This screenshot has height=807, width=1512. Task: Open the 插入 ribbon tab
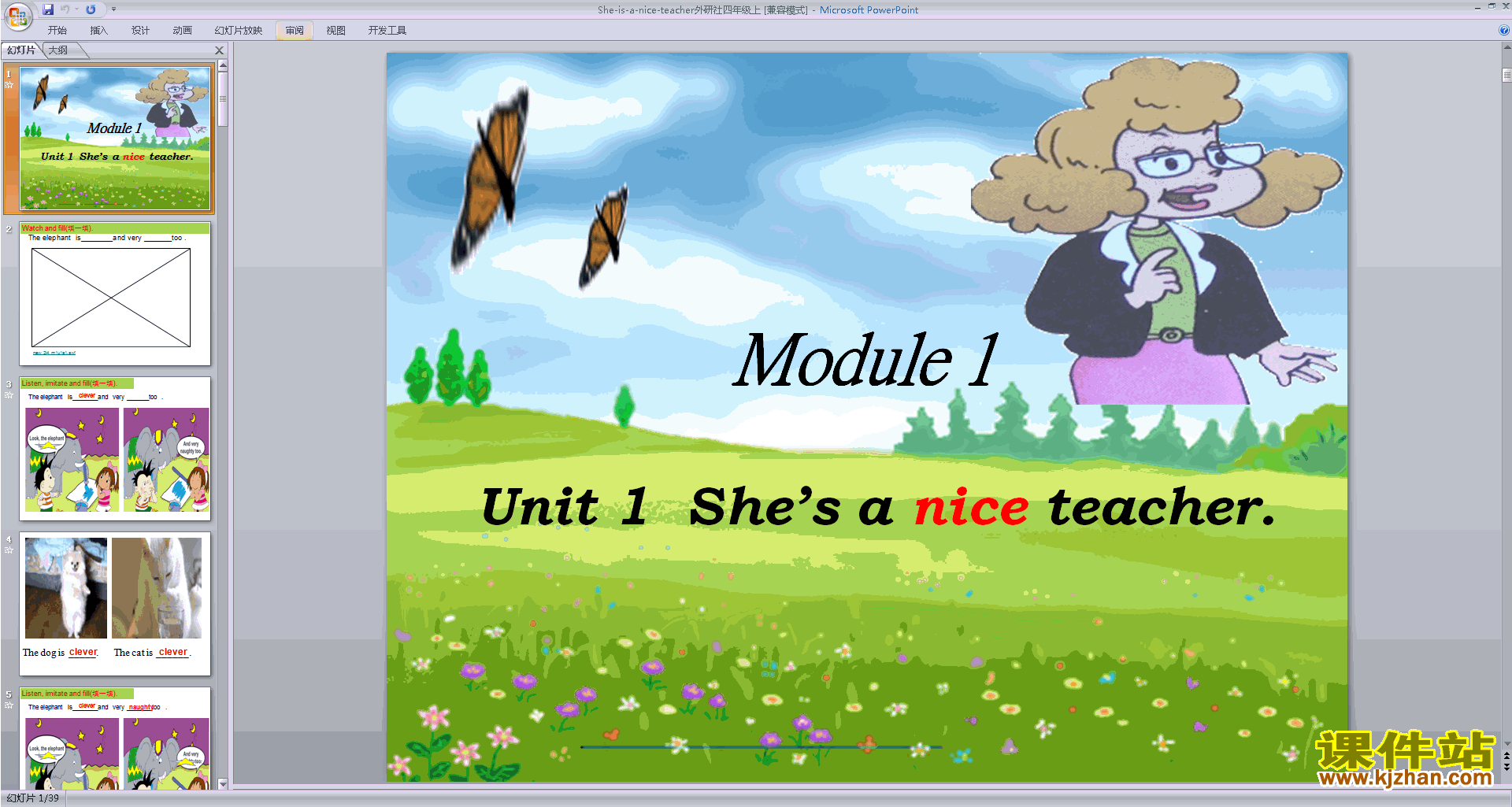[98, 30]
